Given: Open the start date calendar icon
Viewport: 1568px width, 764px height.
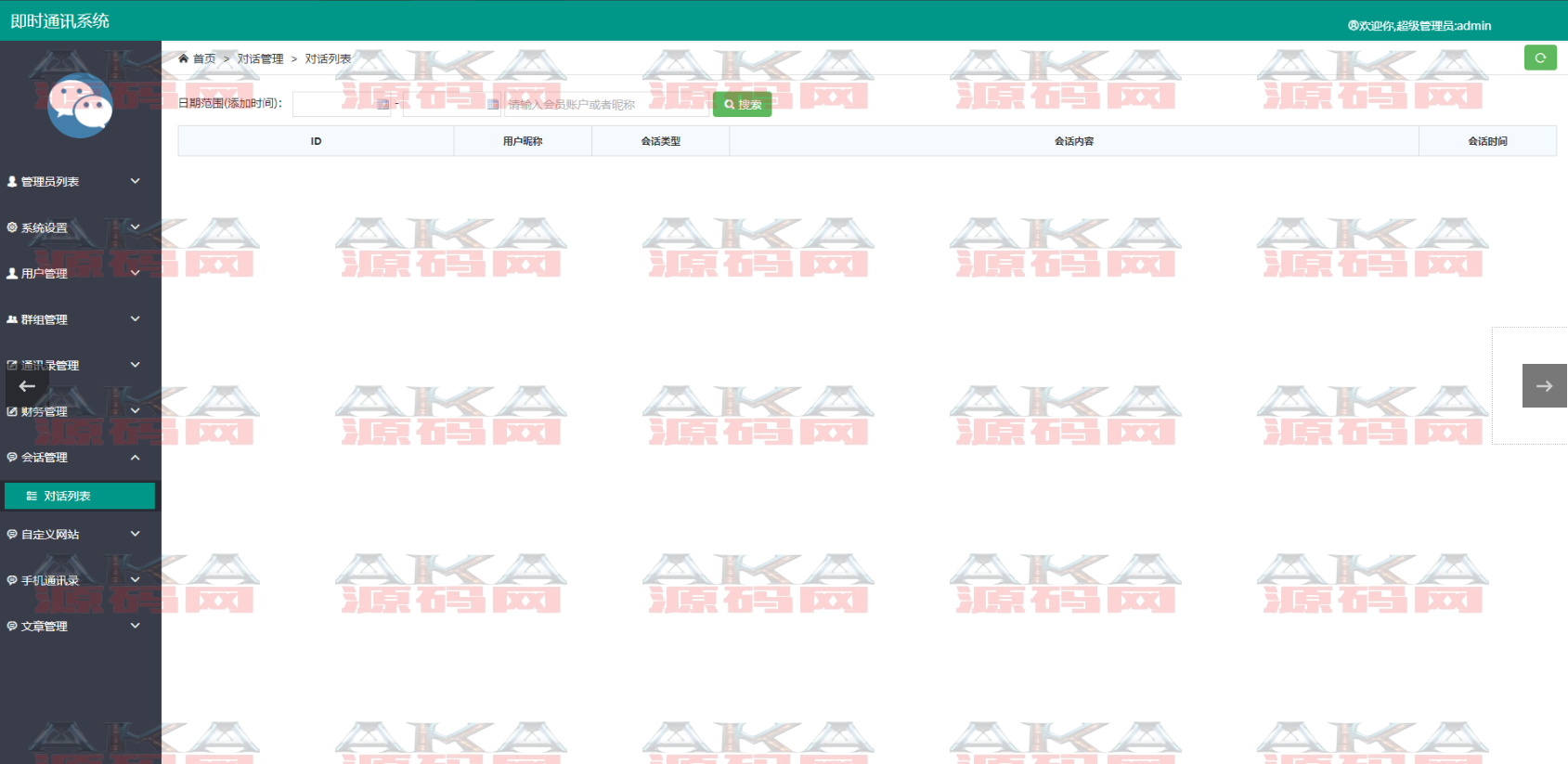Looking at the screenshot, I should (382, 104).
